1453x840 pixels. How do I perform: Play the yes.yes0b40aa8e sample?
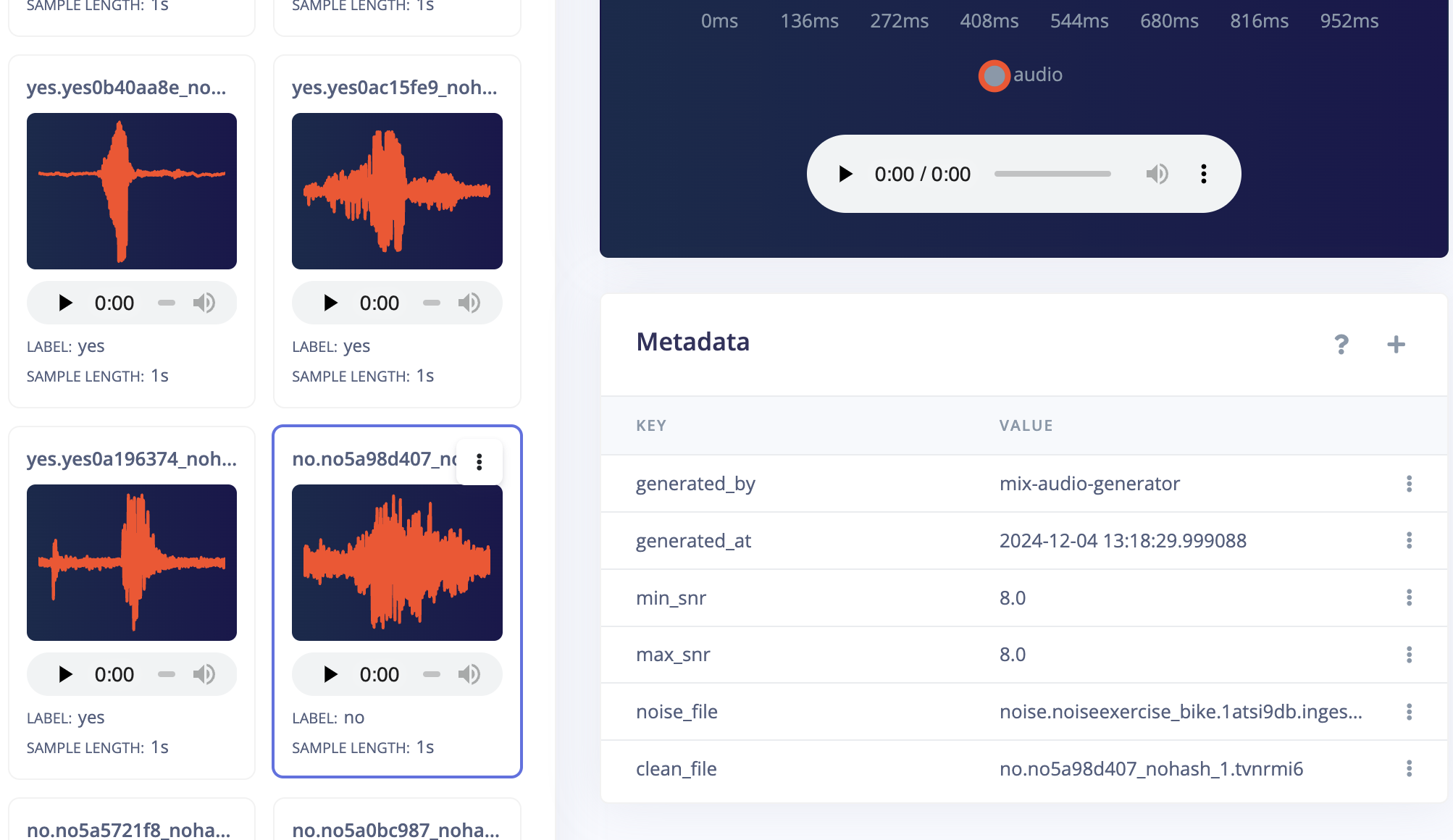65,303
